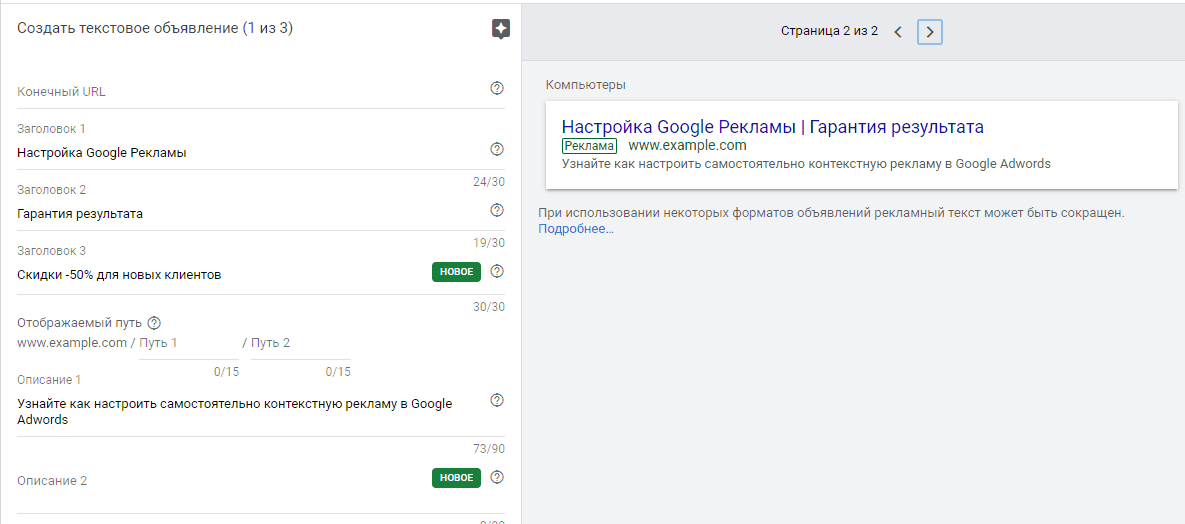Click the 73/90 character counter

pos(489,449)
